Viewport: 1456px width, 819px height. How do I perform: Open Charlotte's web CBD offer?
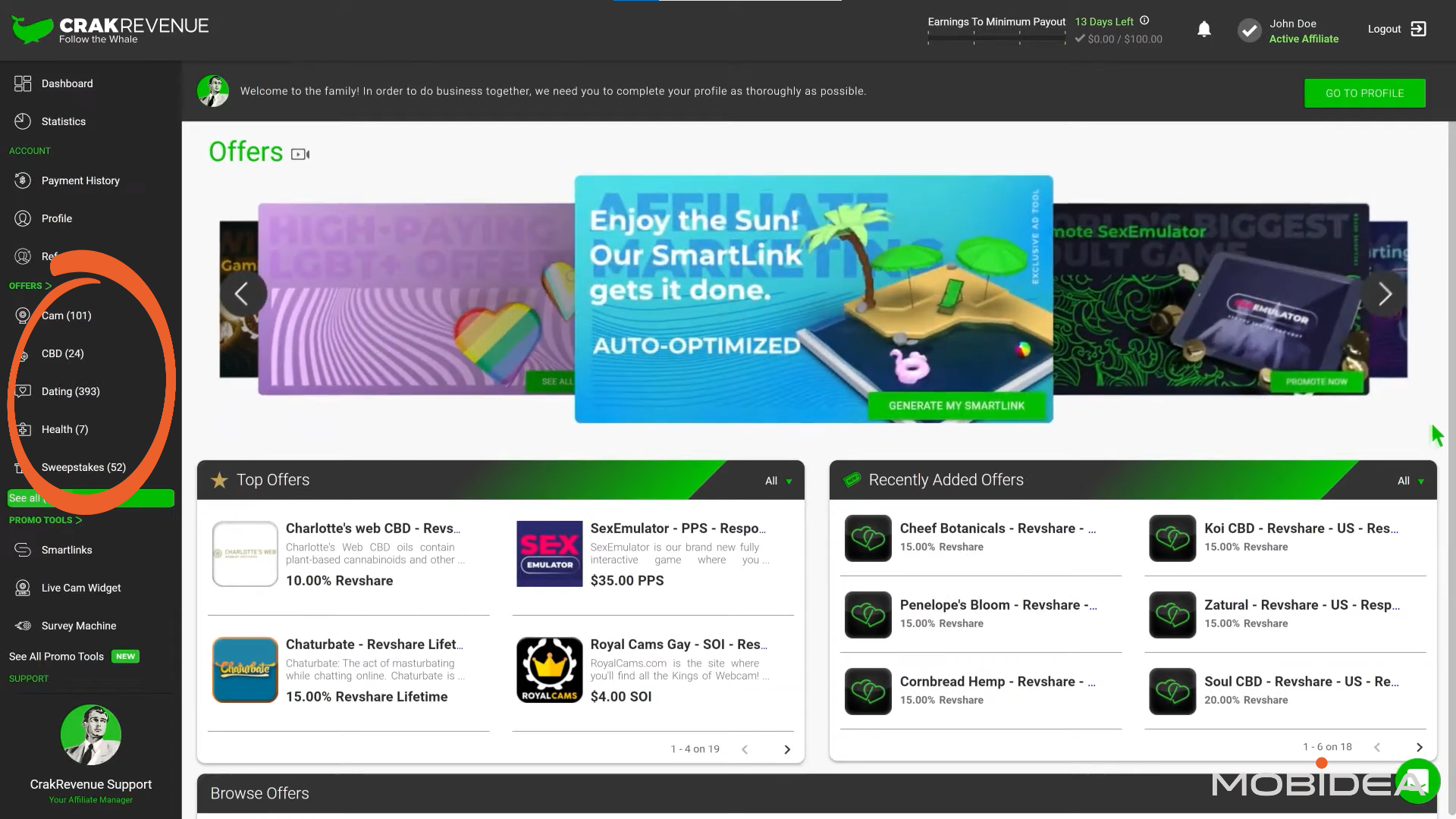point(373,529)
